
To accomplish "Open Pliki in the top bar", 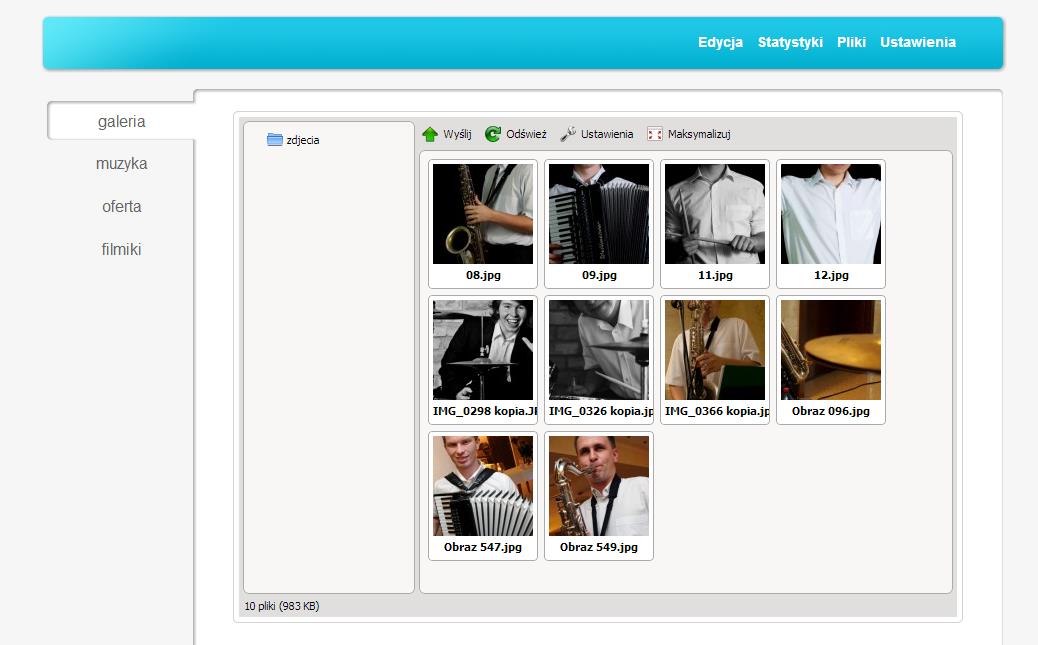I will (851, 42).
